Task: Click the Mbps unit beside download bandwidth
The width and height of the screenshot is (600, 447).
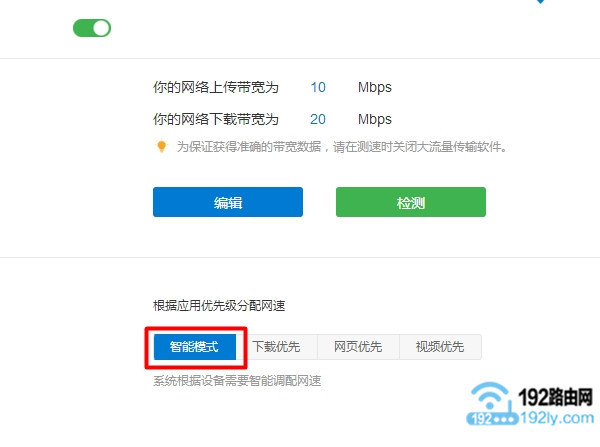Action: pos(375,119)
